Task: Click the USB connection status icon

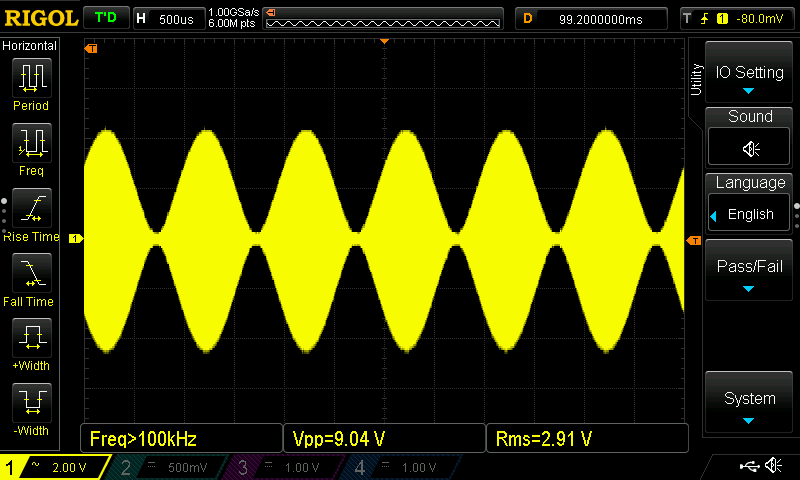Action: pyautogui.click(x=749, y=466)
